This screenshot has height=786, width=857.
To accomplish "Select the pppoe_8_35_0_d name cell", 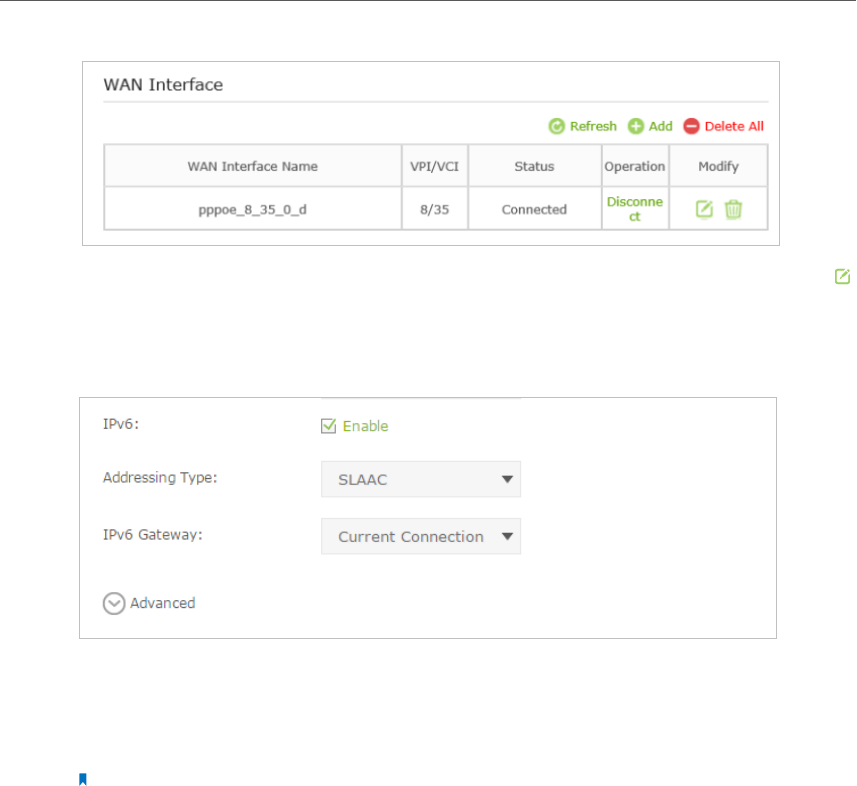I will tap(253, 210).
